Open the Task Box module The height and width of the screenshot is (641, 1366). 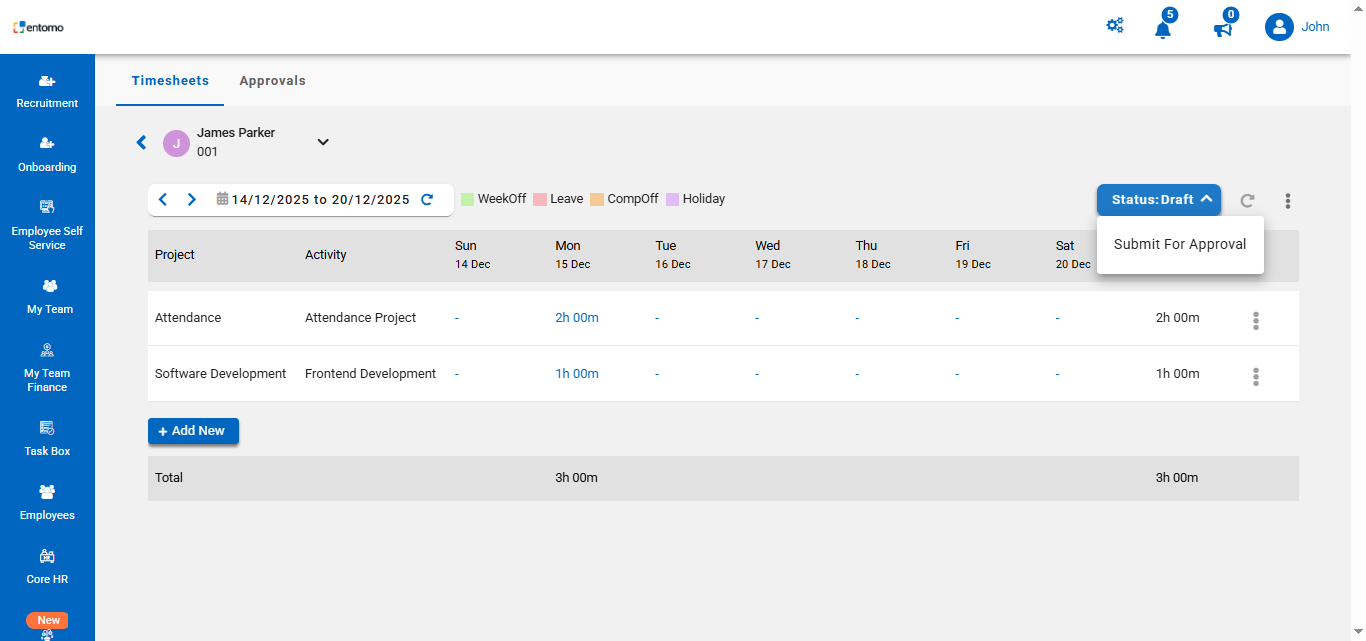pos(47,439)
